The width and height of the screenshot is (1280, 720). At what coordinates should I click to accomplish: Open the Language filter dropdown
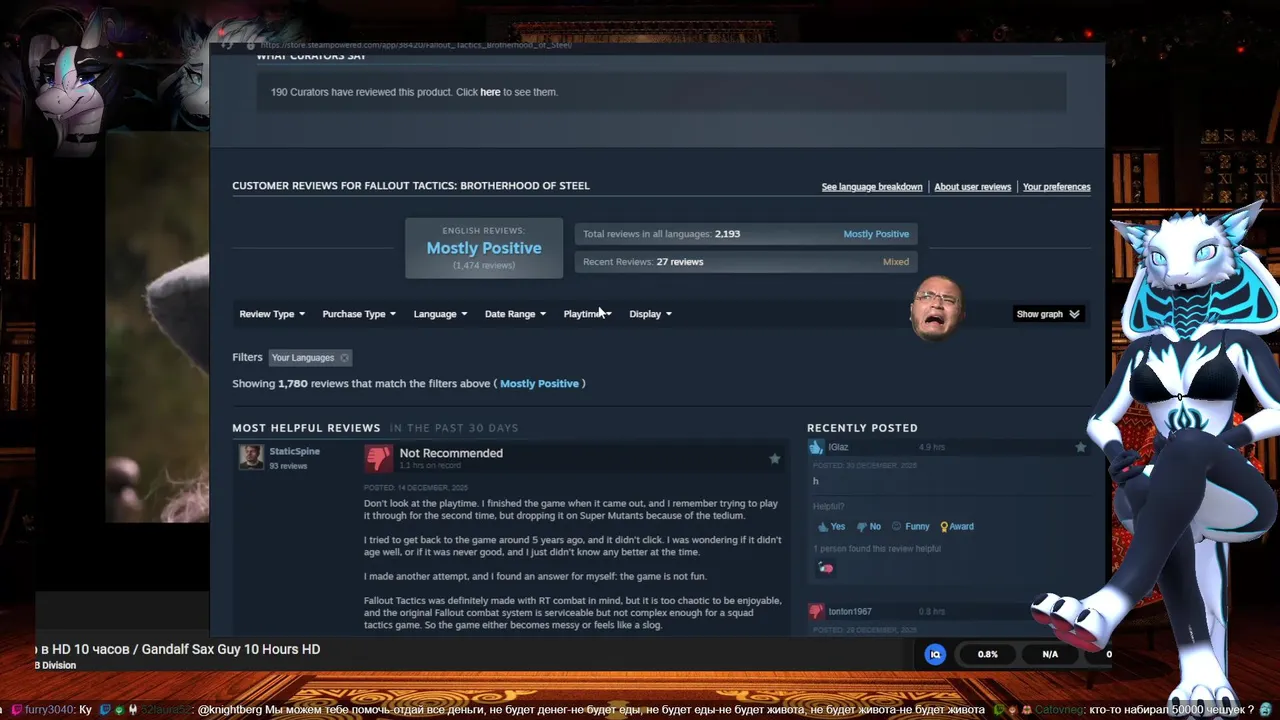tap(441, 314)
